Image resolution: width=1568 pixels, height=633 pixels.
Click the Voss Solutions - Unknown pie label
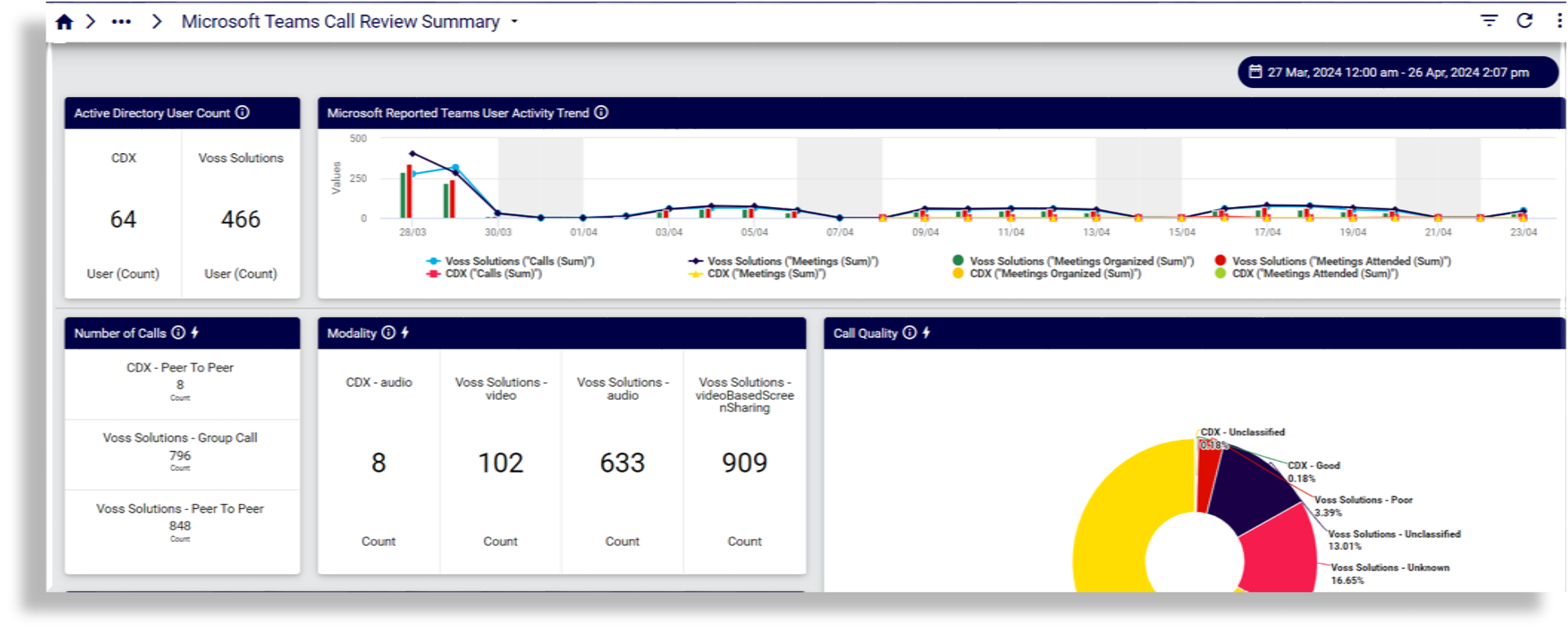point(1391,568)
